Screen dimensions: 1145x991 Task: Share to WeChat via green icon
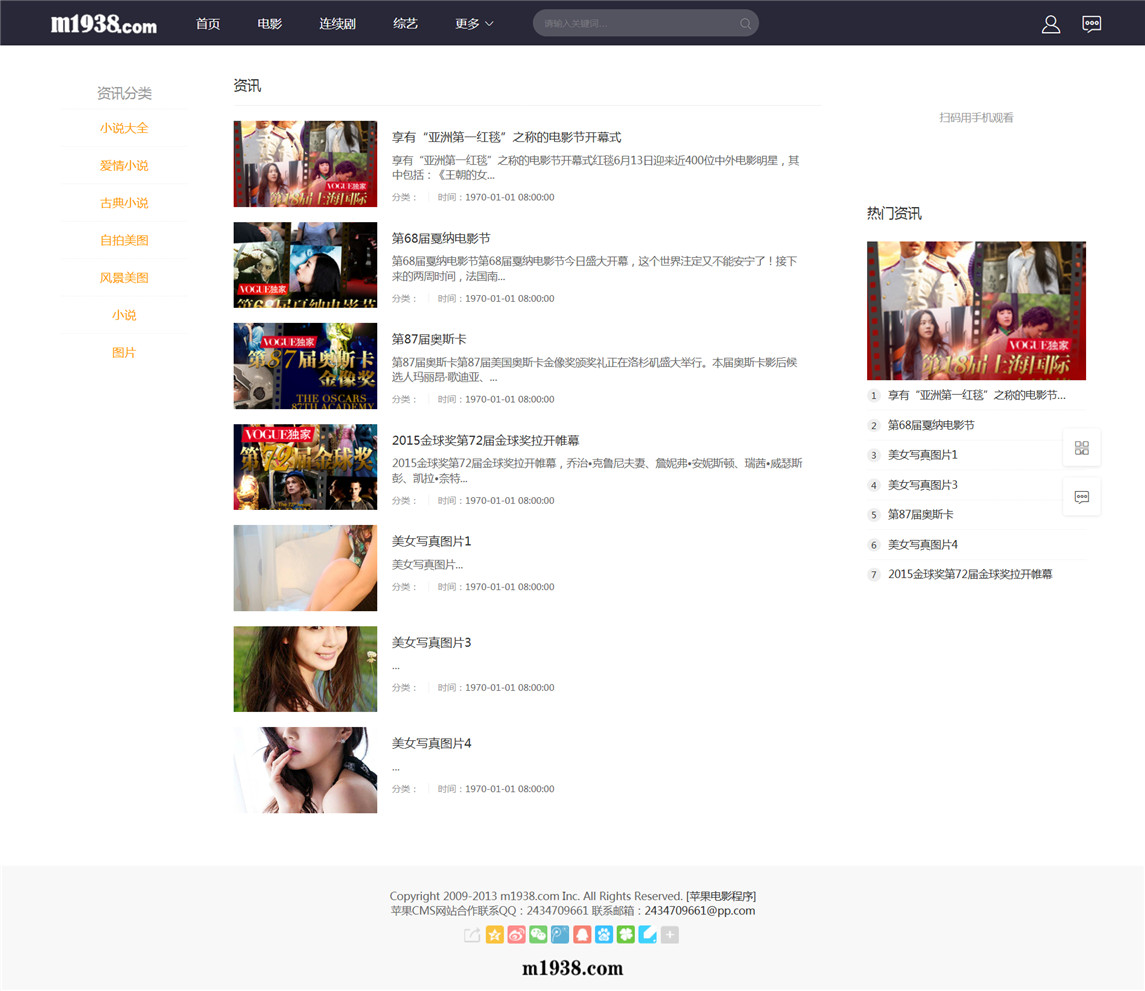538,935
